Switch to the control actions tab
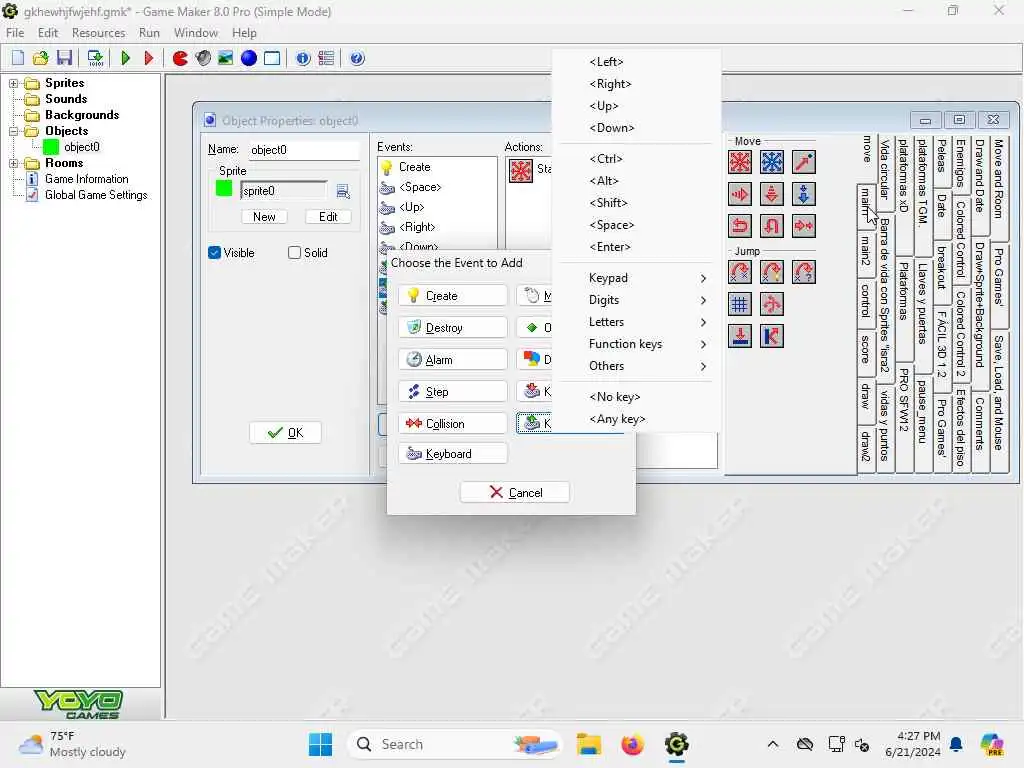This screenshot has width=1024, height=768. (x=866, y=301)
